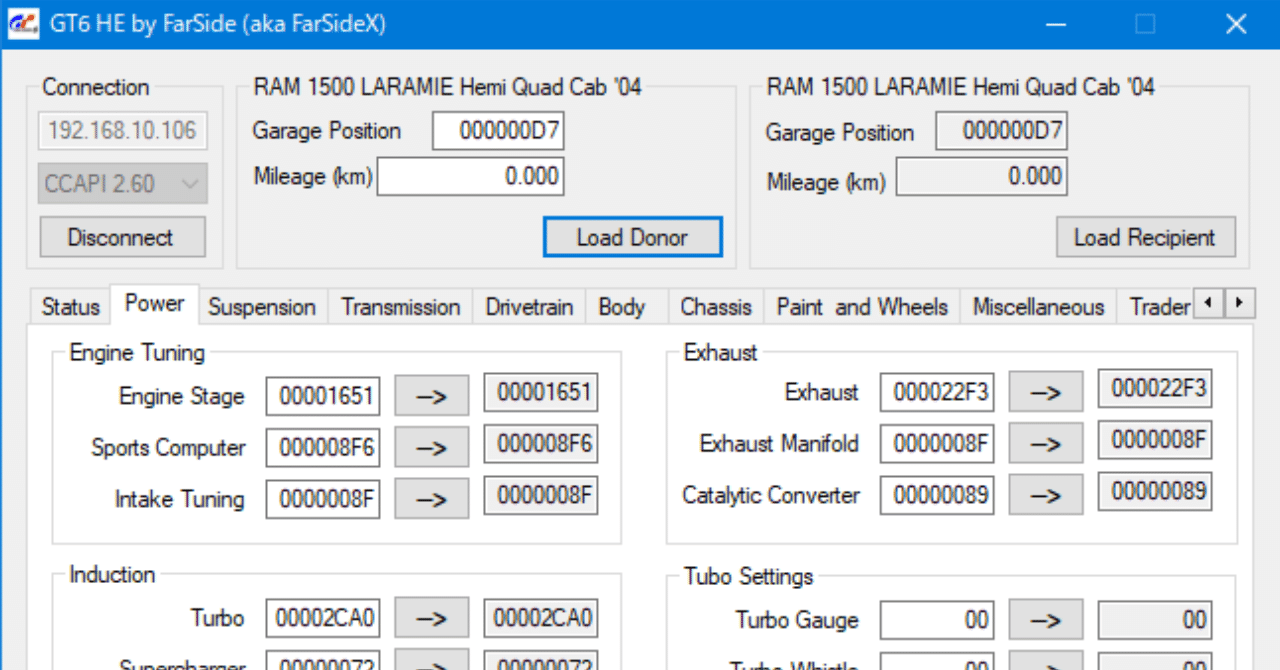The height and width of the screenshot is (670, 1280).
Task: Copy Turbo value with arrow button
Action: [431, 618]
